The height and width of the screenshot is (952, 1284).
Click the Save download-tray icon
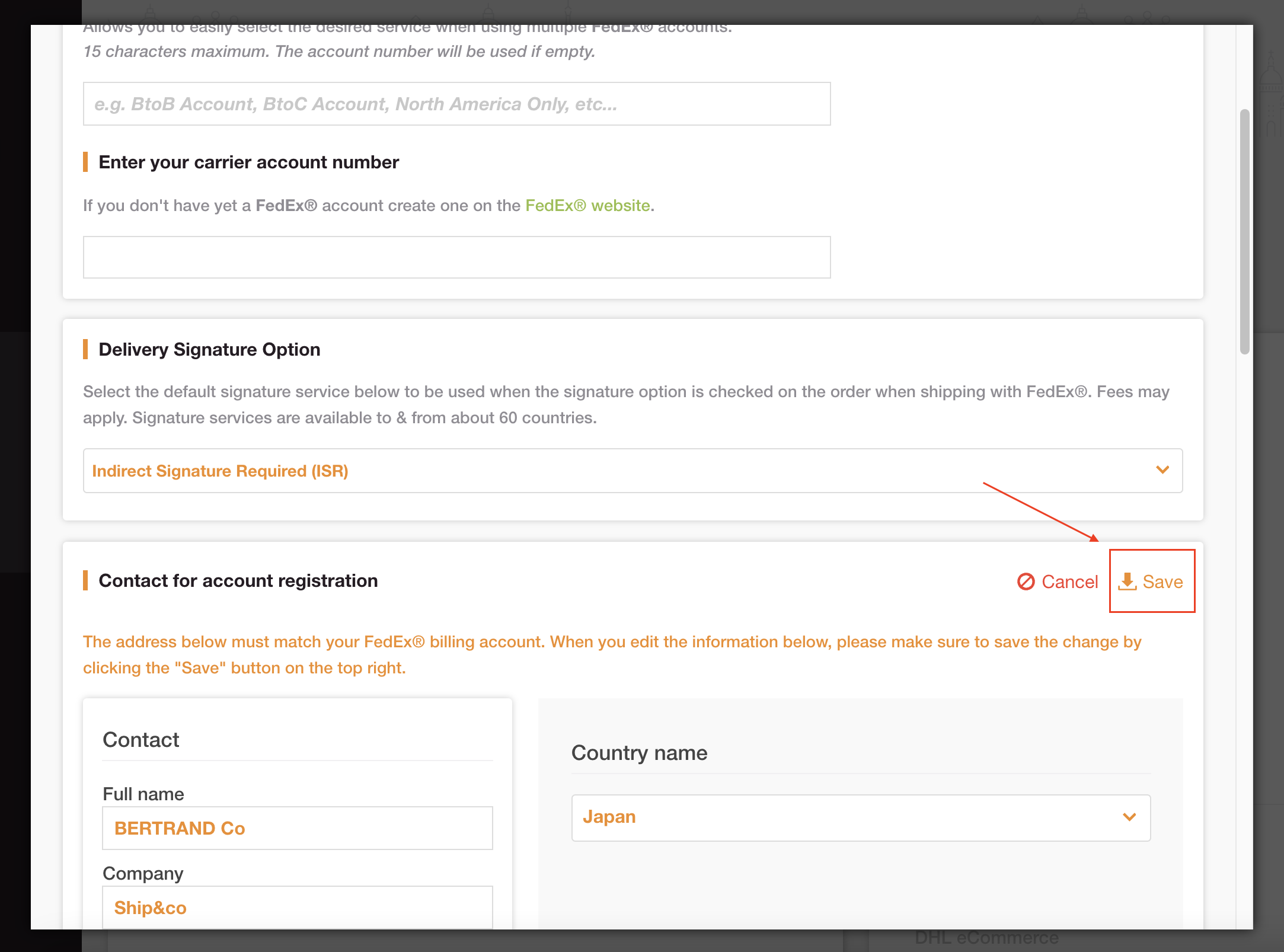pyautogui.click(x=1128, y=582)
